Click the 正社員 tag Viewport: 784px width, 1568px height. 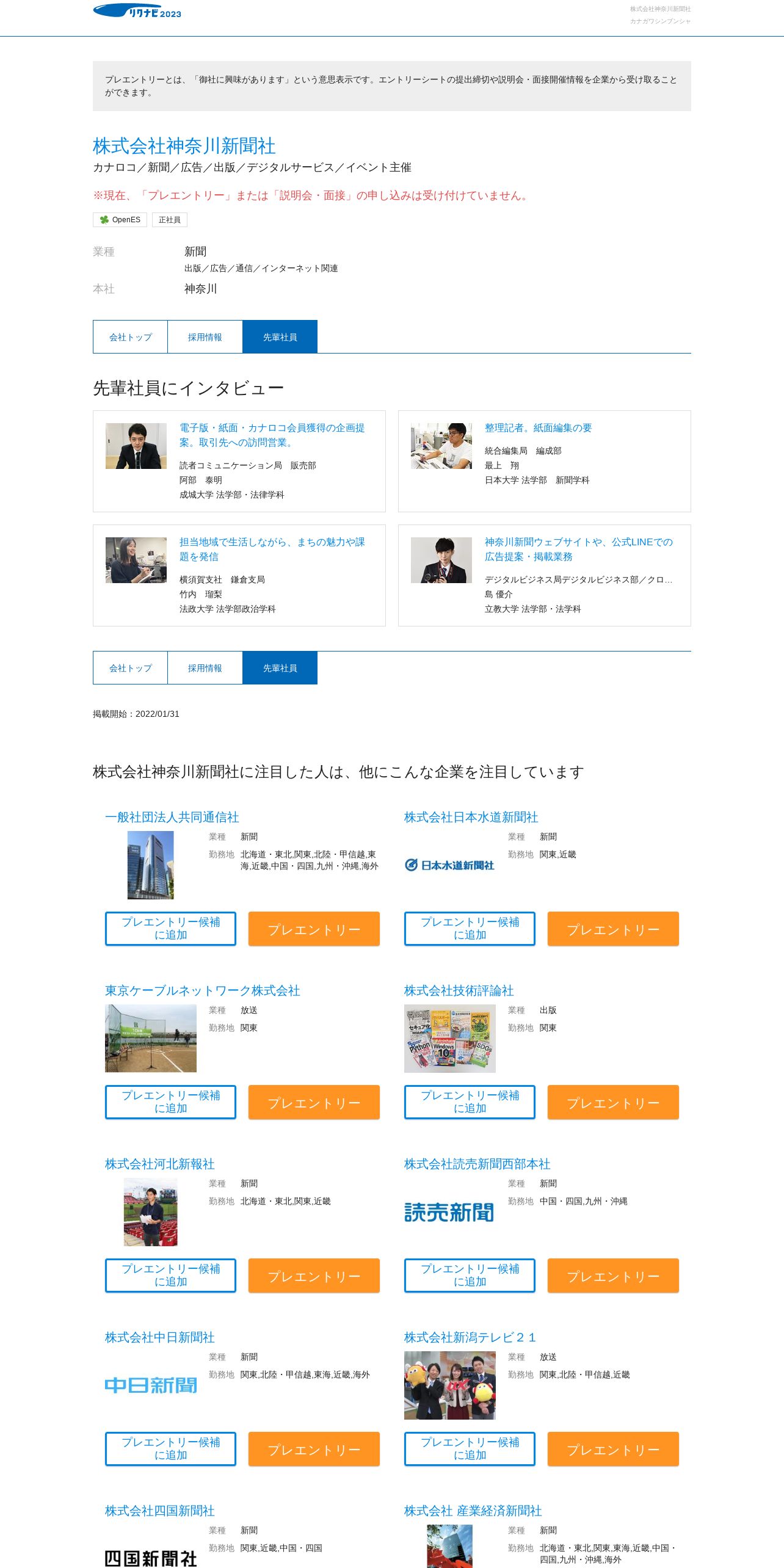(170, 220)
